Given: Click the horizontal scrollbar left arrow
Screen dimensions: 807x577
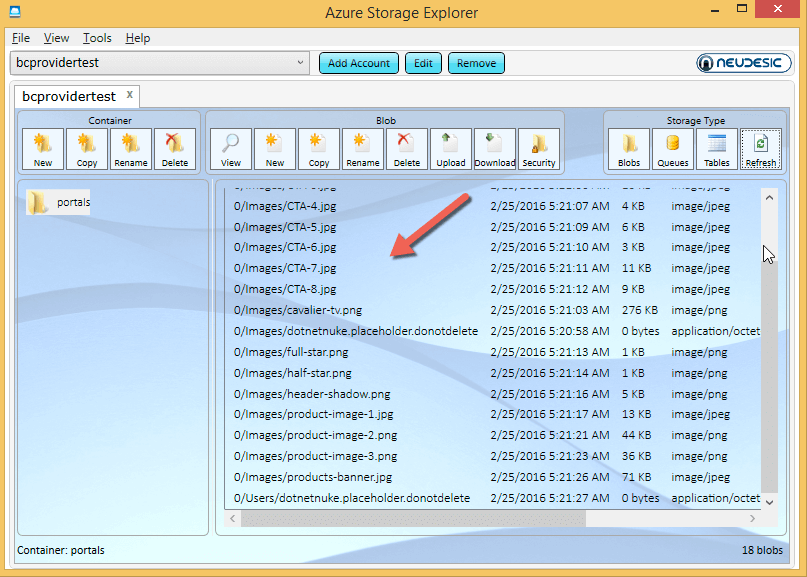Looking at the screenshot, I should click(233, 519).
